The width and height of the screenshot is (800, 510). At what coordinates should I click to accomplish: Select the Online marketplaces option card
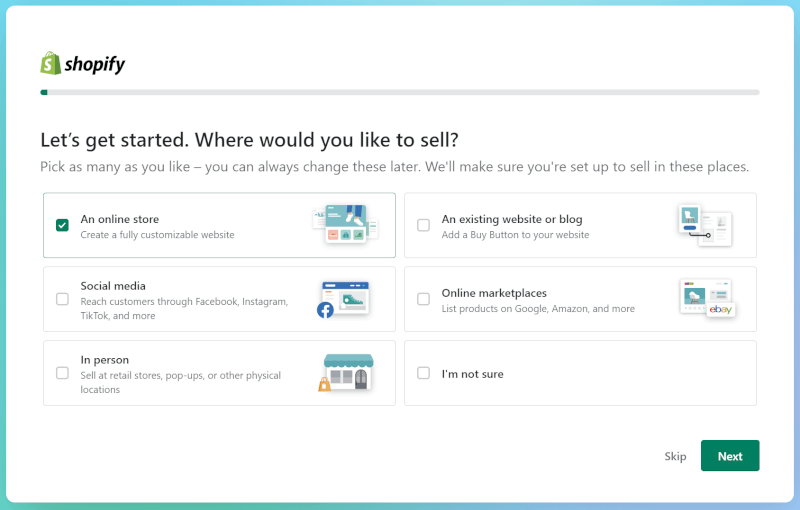click(580, 299)
